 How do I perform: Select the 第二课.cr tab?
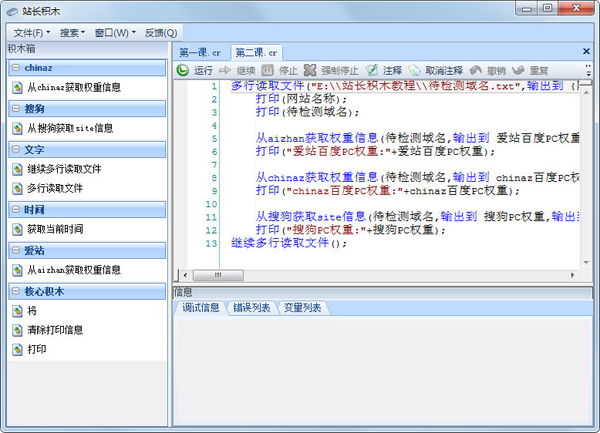(x=256, y=53)
